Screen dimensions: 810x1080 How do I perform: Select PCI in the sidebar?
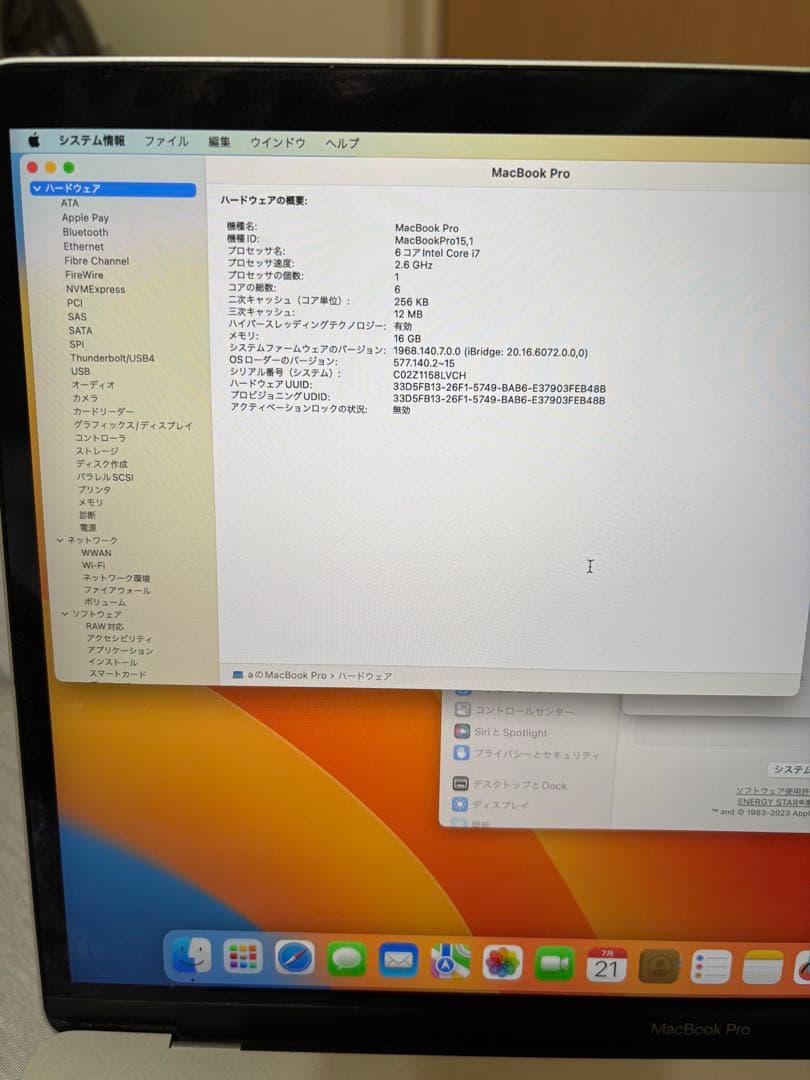75,303
